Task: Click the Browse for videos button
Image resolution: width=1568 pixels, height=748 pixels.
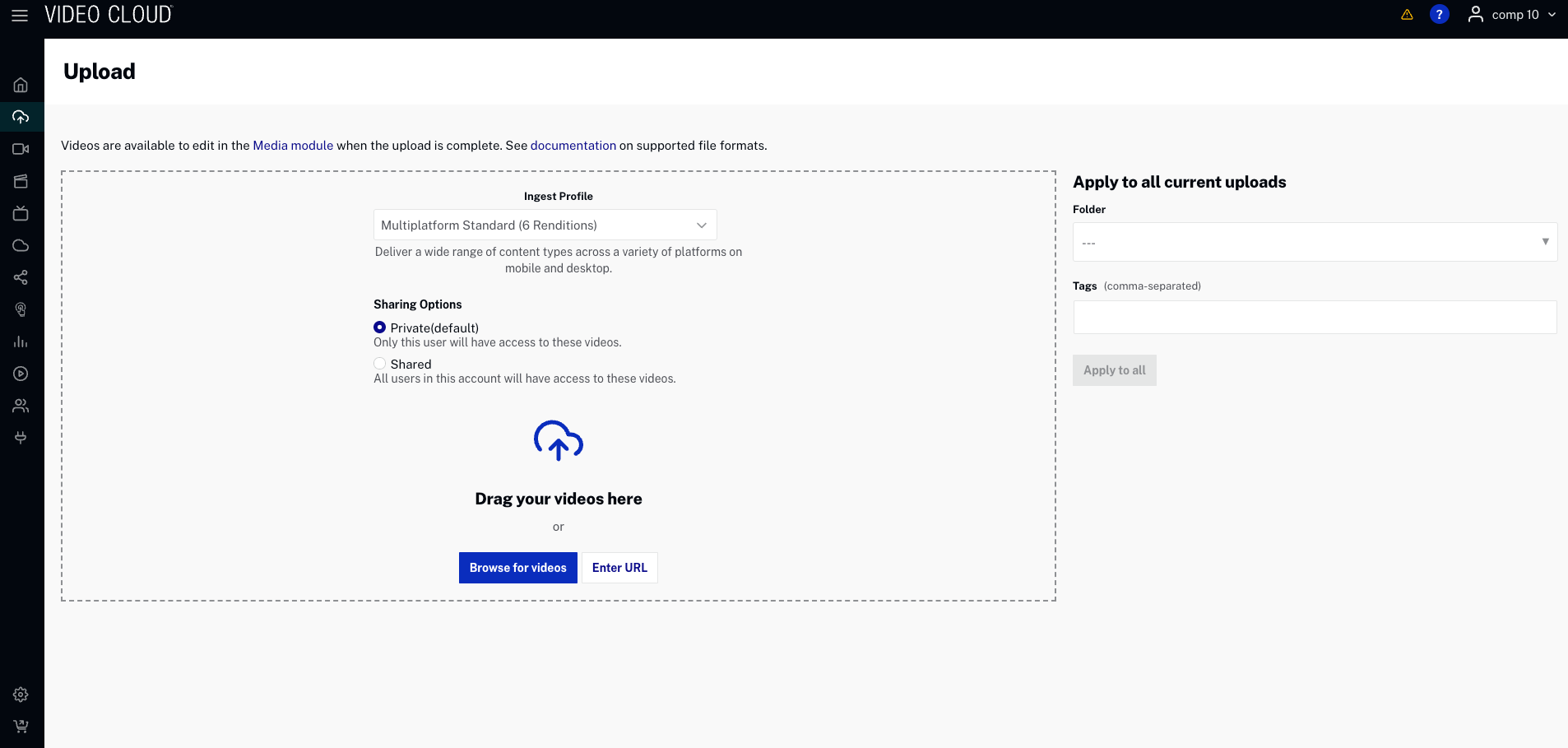Action: point(517,568)
